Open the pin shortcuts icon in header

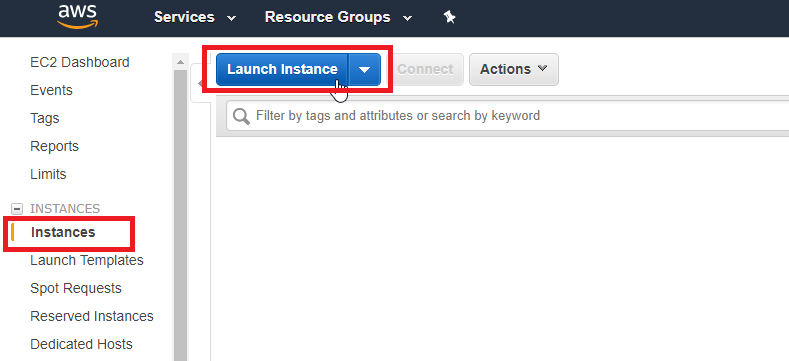pos(449,17)
